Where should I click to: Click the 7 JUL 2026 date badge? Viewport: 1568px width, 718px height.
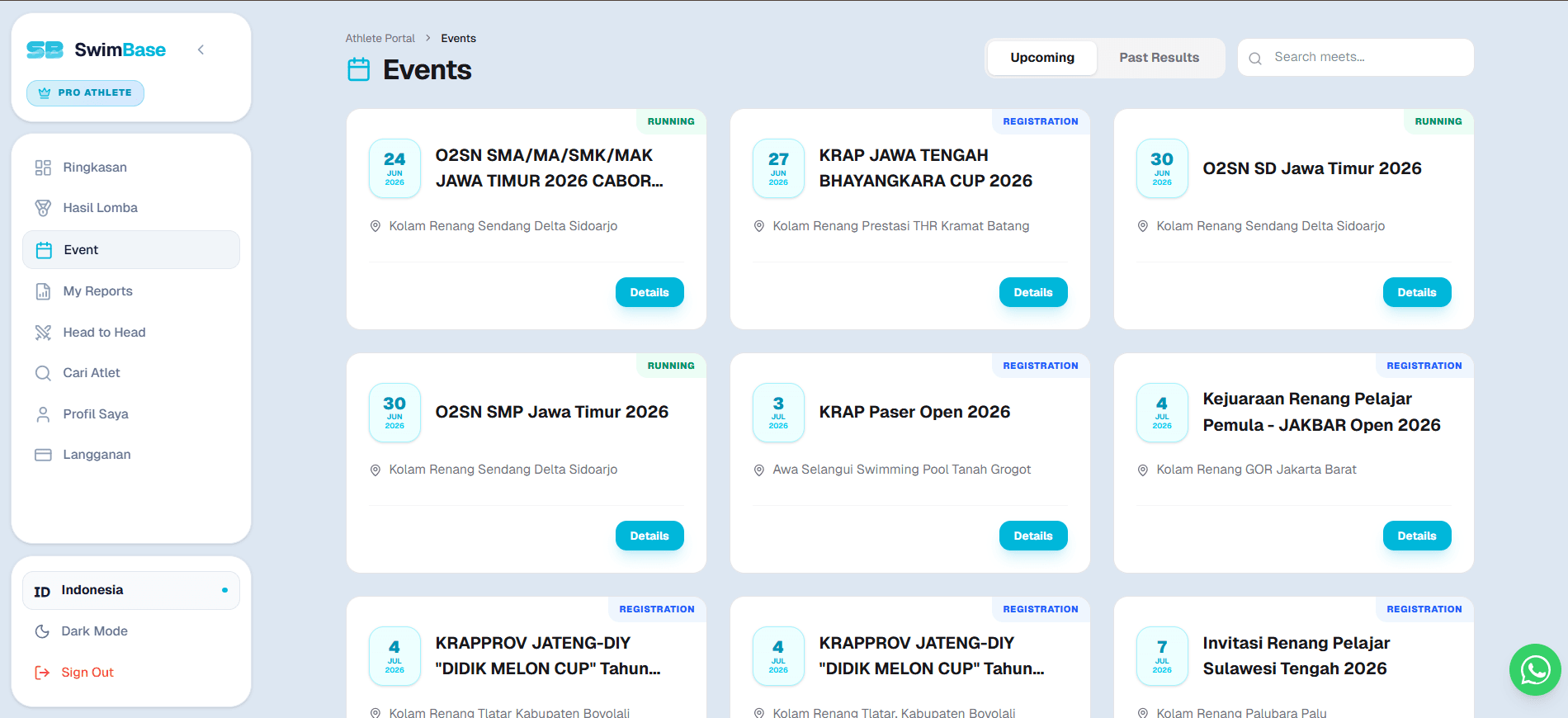[x=1162, y=656]
